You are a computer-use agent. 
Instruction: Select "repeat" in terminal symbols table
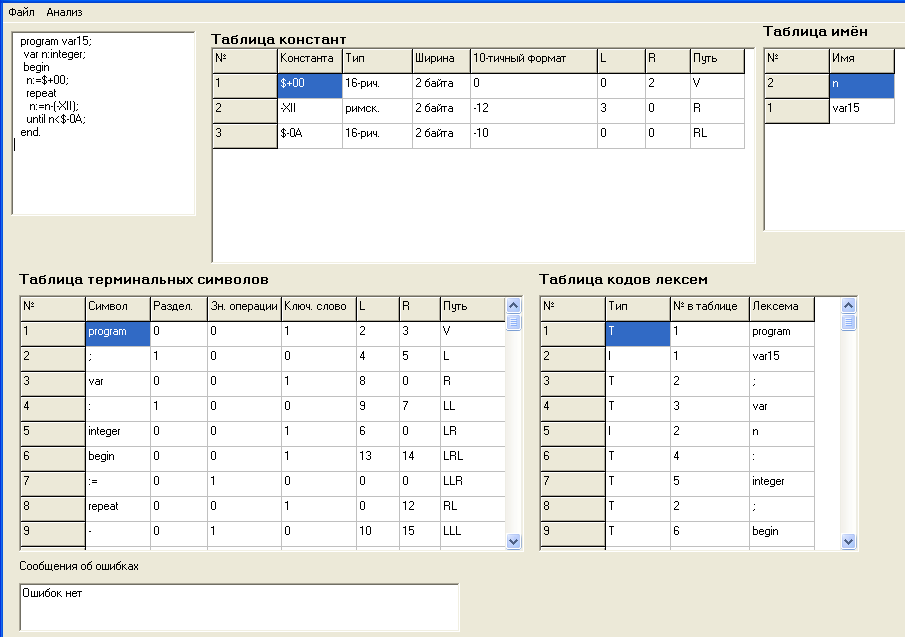pos(117,507)
